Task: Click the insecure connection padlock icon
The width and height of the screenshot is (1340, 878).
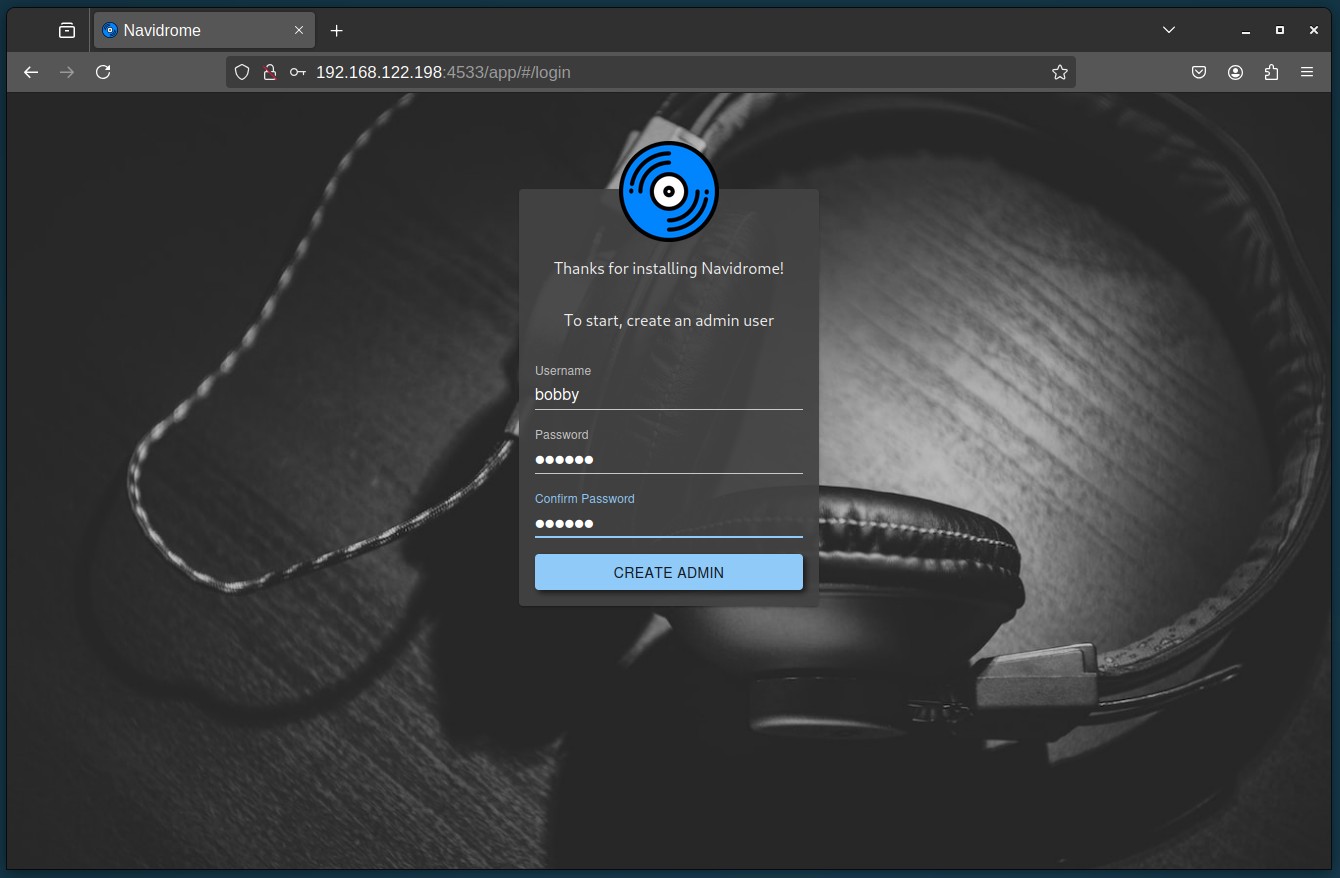Action: [269, 72]
